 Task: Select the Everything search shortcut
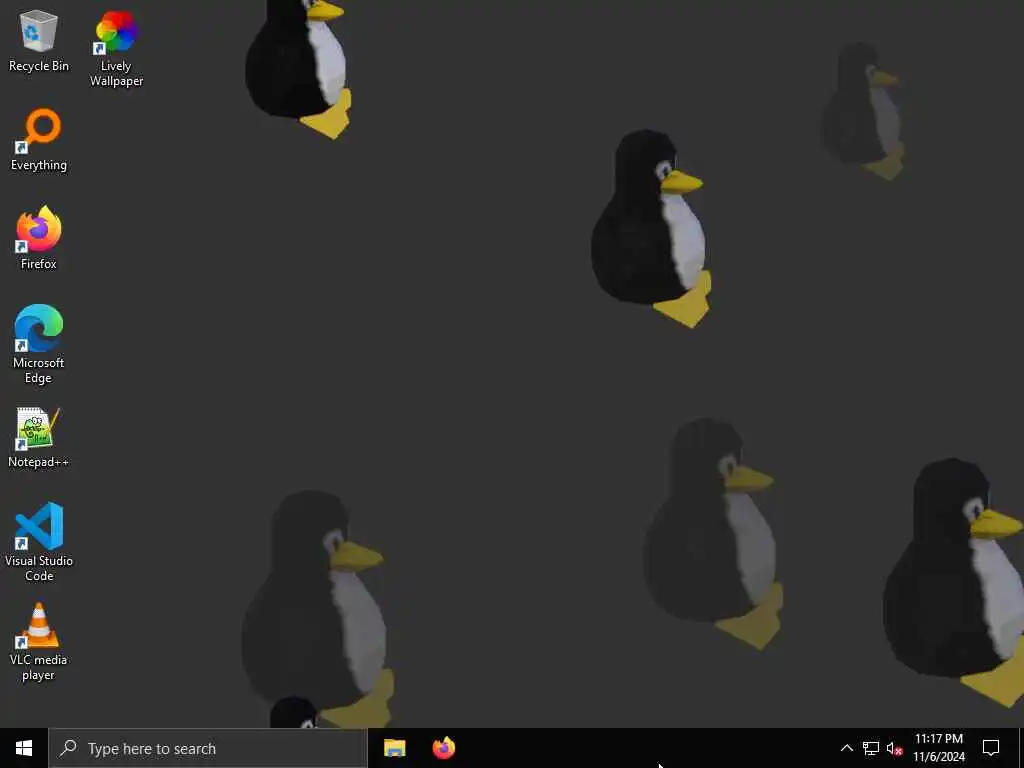[x=39, y=140]
